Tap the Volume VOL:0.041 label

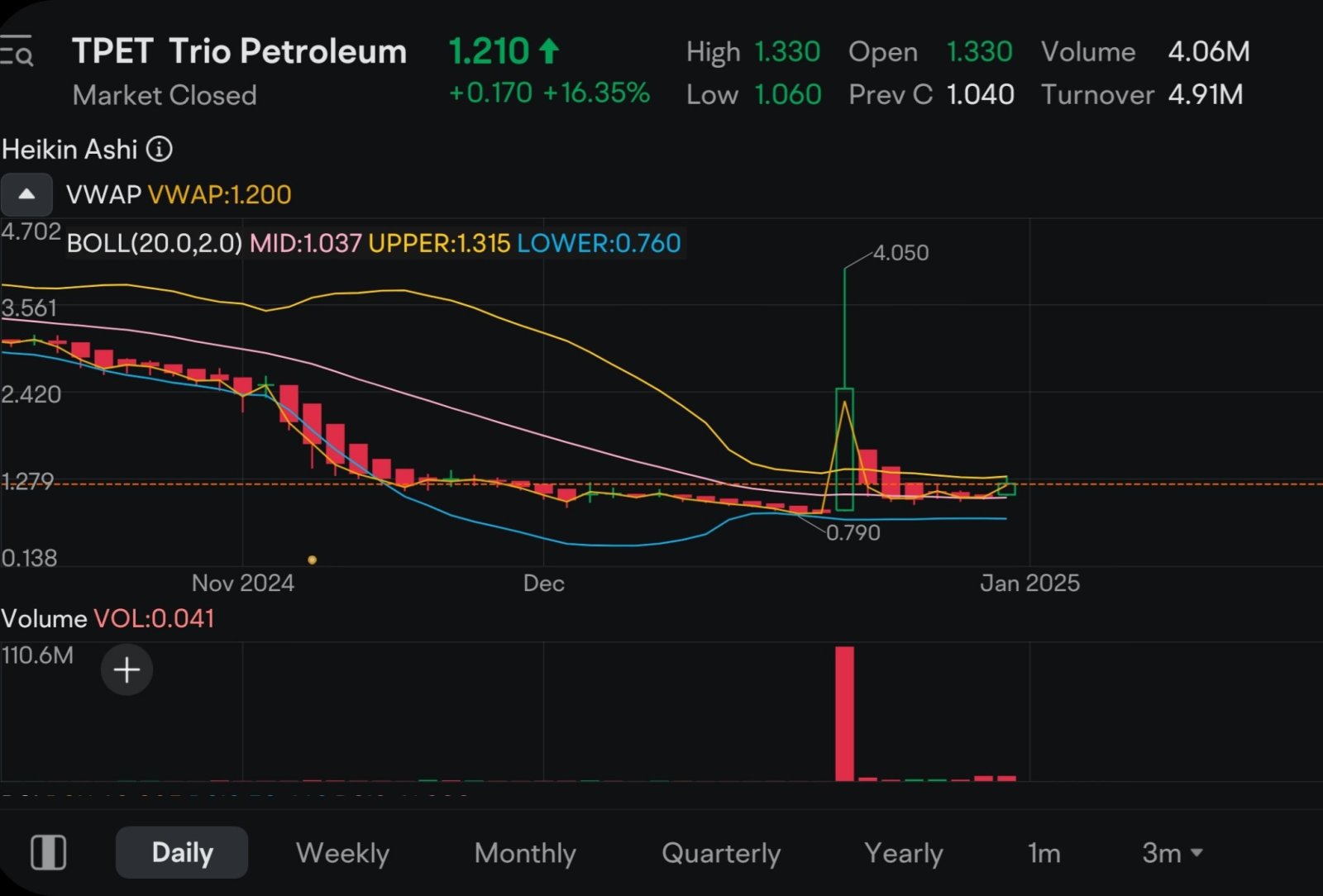[x=108, y=618]
